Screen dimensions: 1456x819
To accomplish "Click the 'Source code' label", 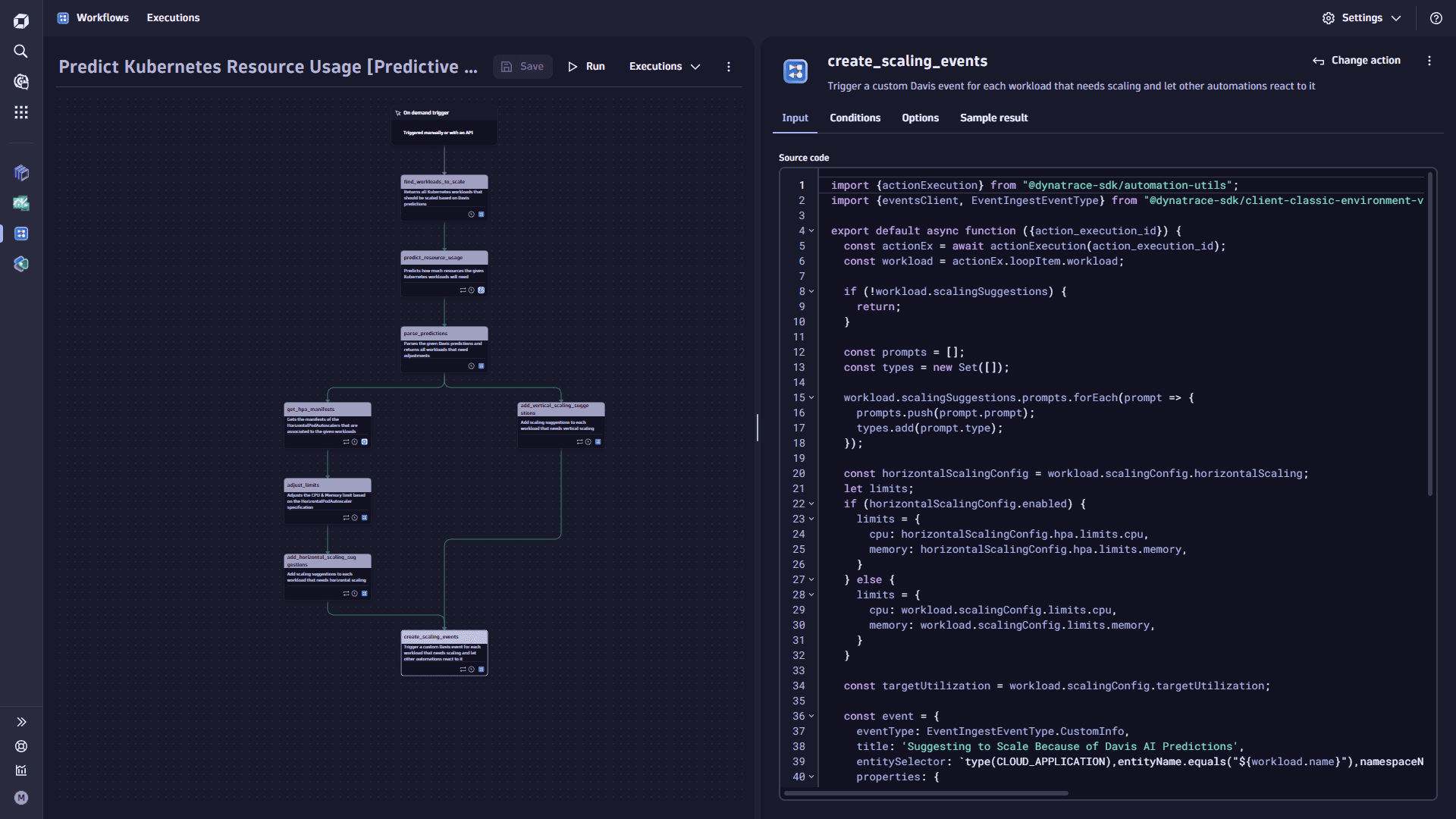I will tap(804, 158).
